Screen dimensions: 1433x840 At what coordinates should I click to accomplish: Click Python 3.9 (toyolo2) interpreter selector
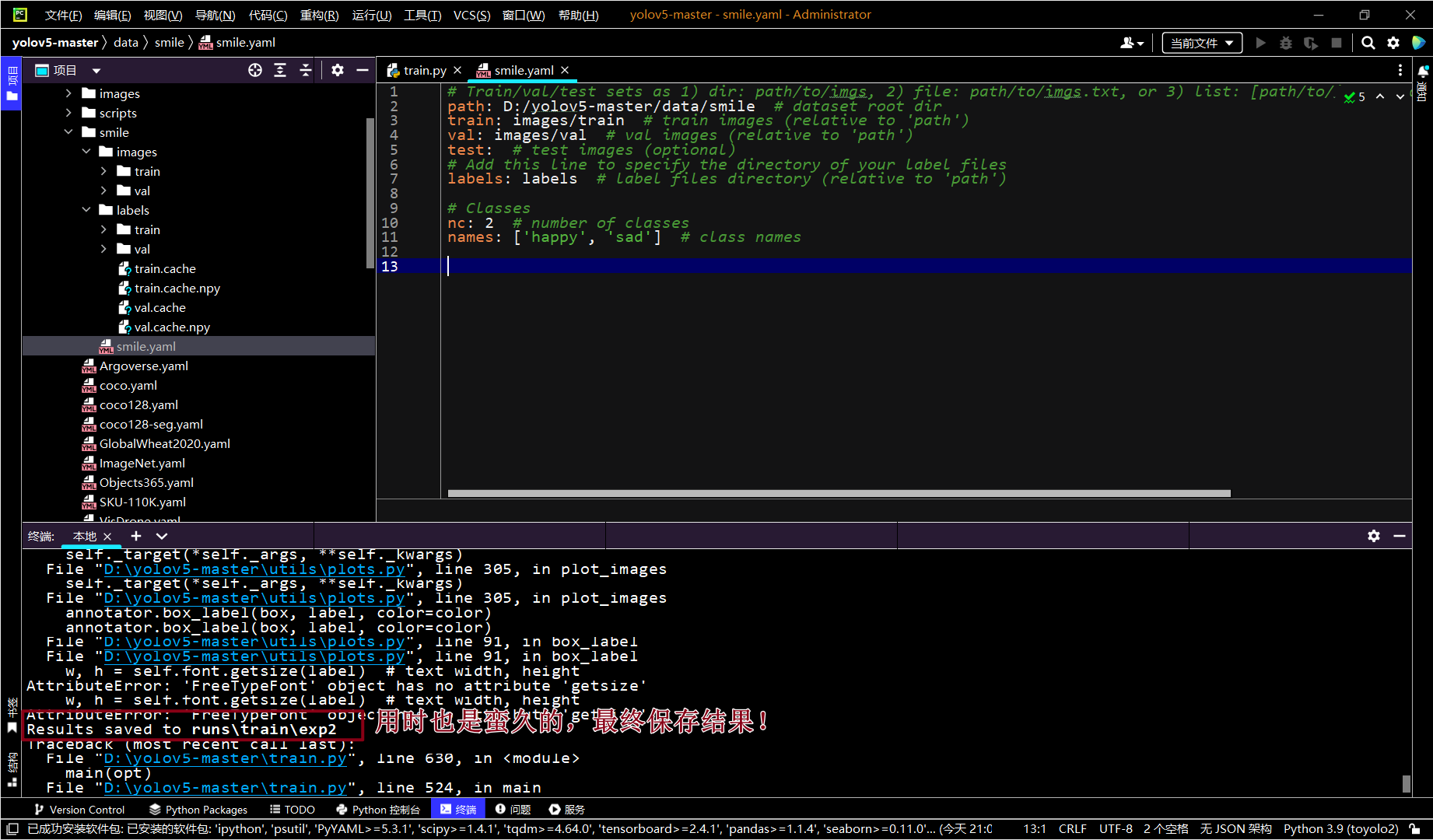pyautogui.click(x=1340, y=829)
